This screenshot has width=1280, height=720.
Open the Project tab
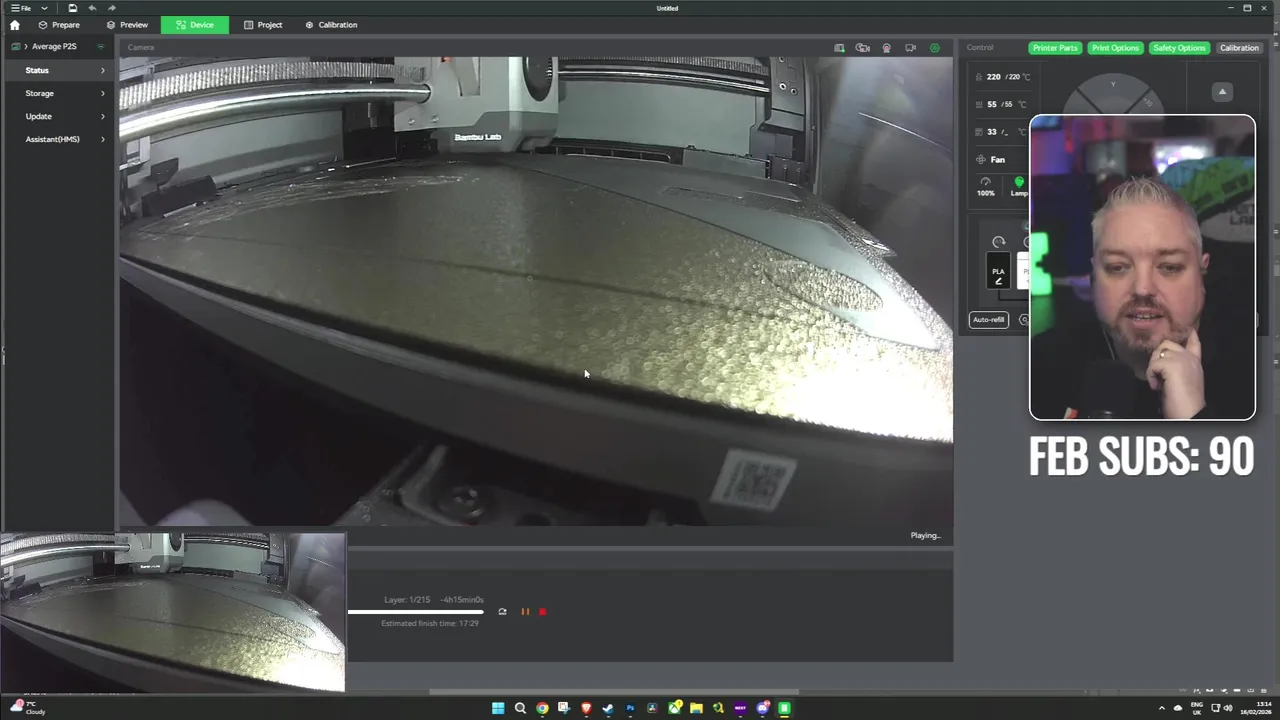[263, 25]
